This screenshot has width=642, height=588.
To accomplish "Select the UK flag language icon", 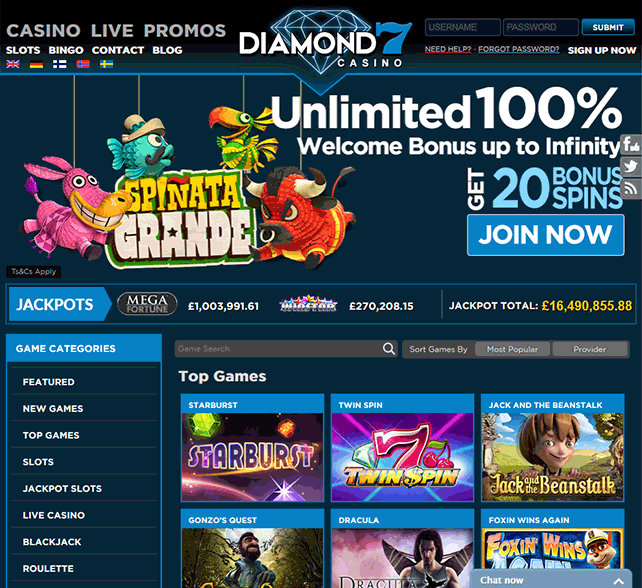I will click(13, 64).
